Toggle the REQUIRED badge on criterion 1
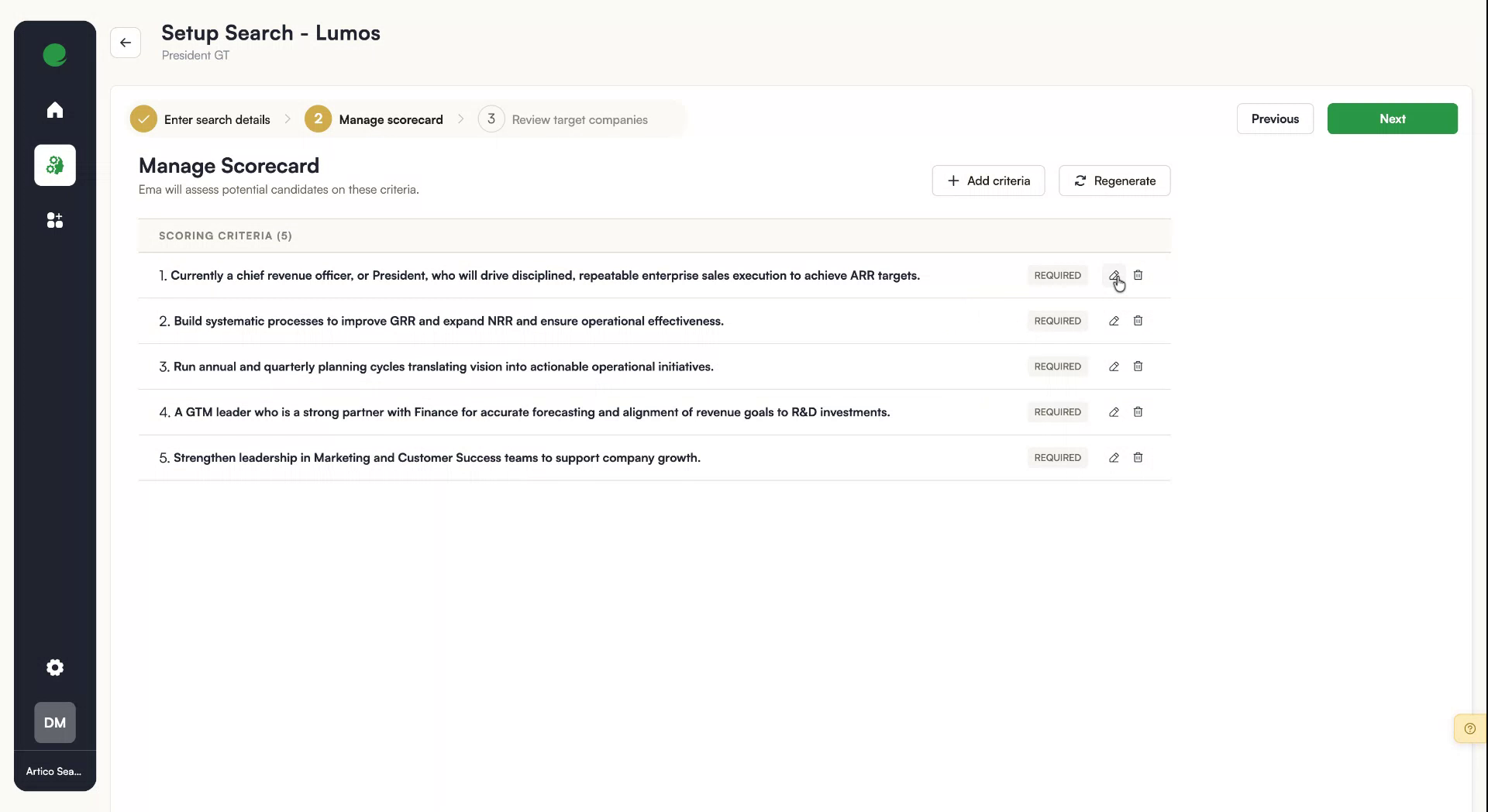 click(1057, 275)
